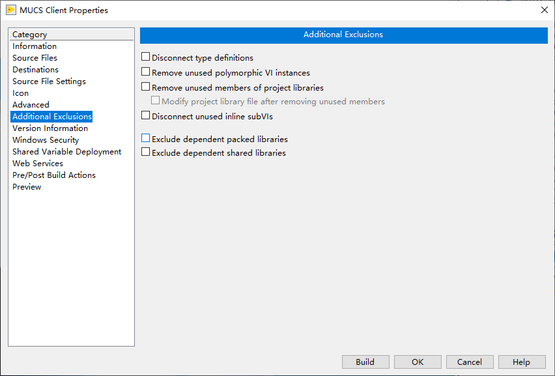
Task: Go to the Destinations category
Action: click(x=35, y=69)
